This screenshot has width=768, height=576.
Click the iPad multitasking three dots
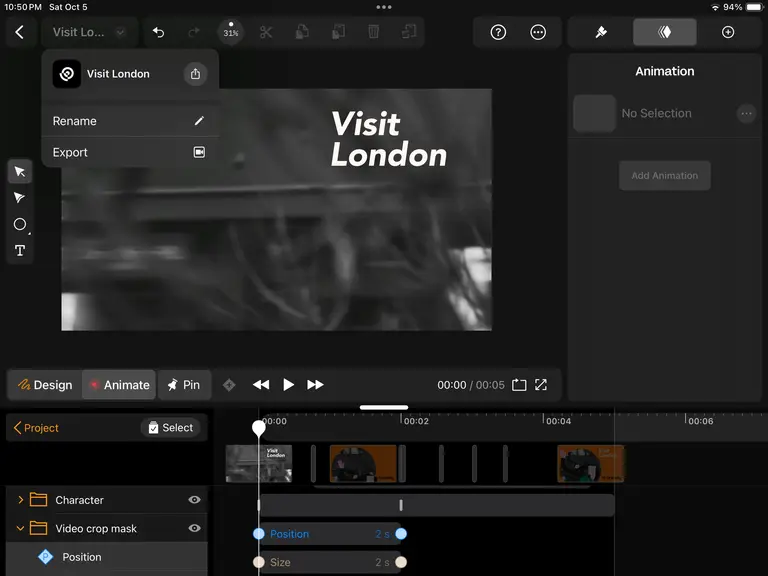click(384, 7)
